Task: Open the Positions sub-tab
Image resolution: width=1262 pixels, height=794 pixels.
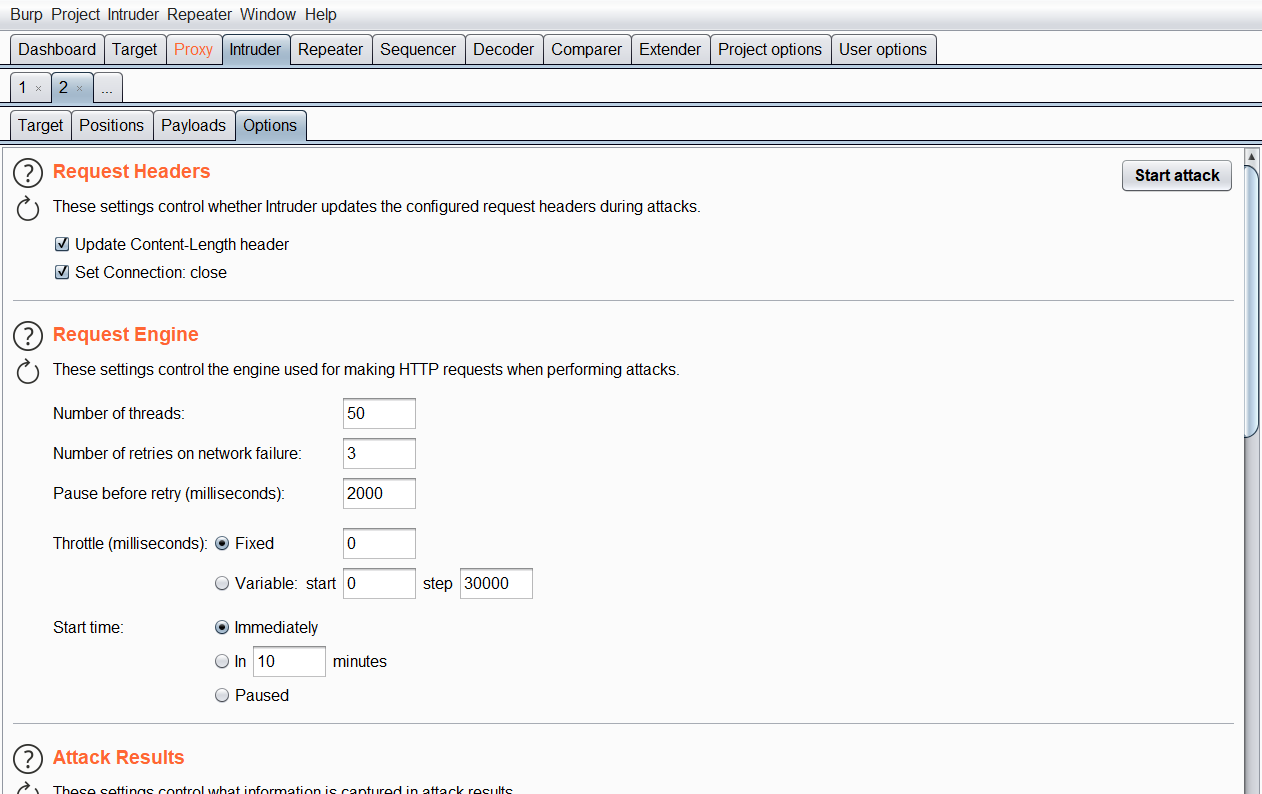Action: point(111,125)
